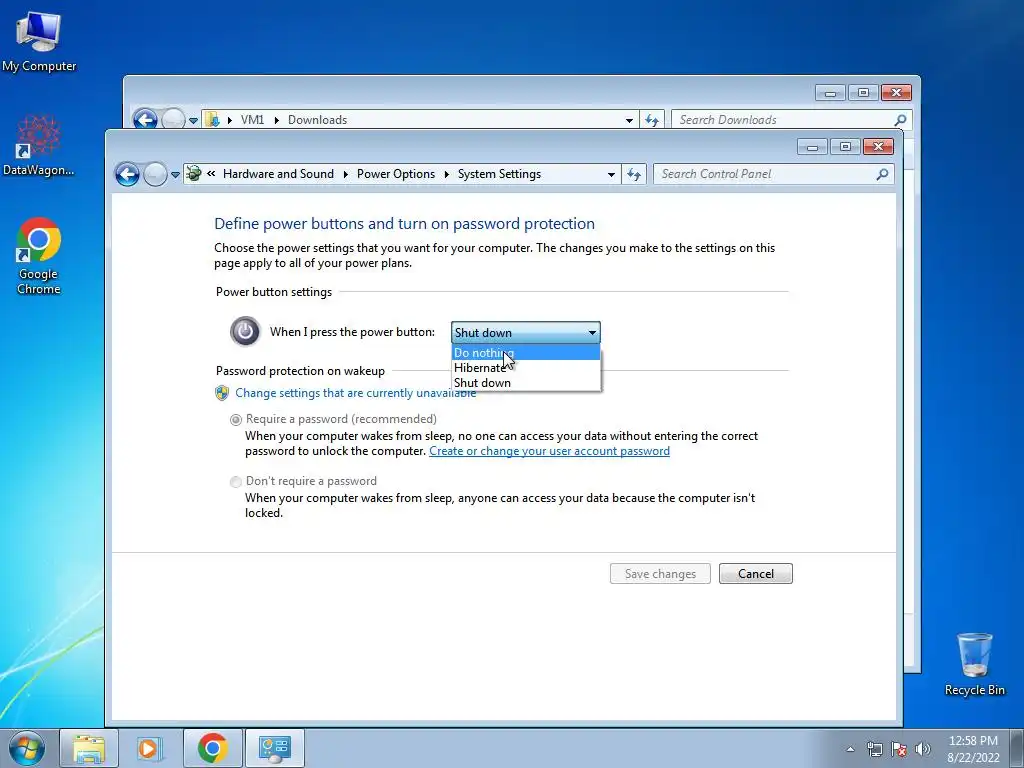Expand the arrow after Power Options

point(447,174)
